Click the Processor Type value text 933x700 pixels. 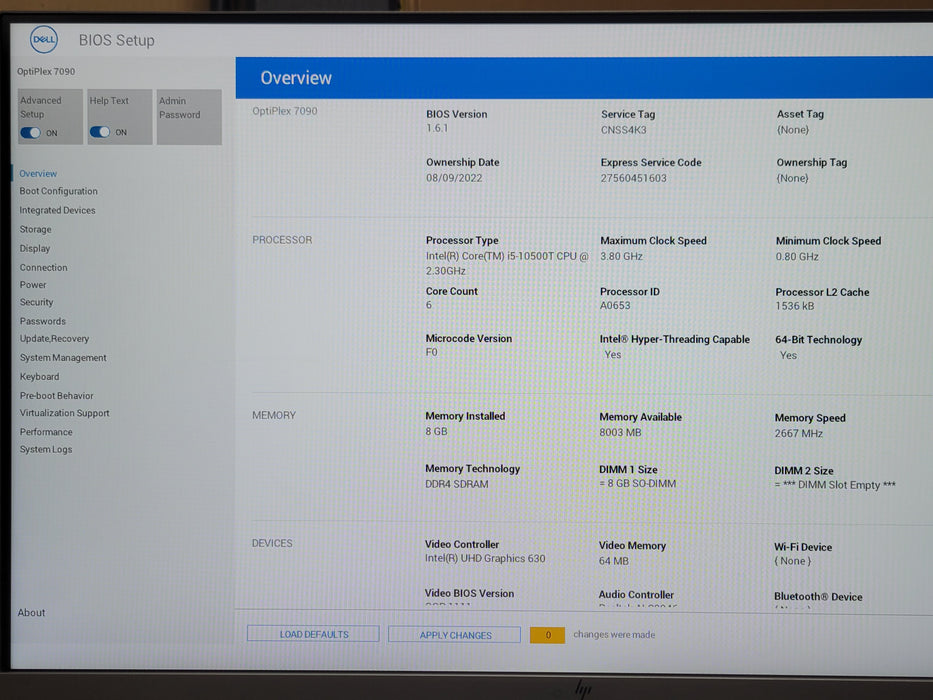[x=507, y=264]
